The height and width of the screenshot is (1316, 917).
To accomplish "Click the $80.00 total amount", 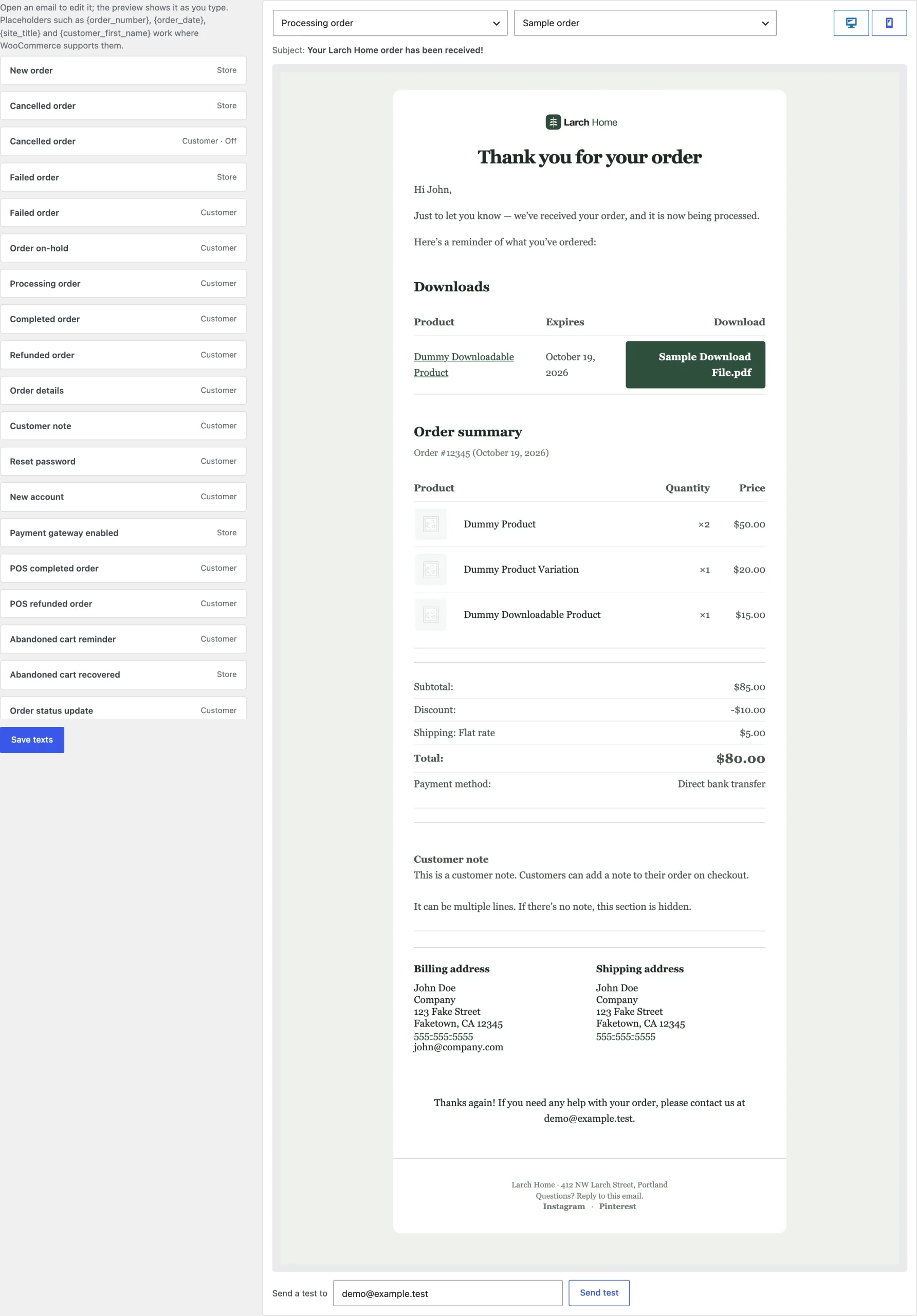I will [x=741, y=758].
